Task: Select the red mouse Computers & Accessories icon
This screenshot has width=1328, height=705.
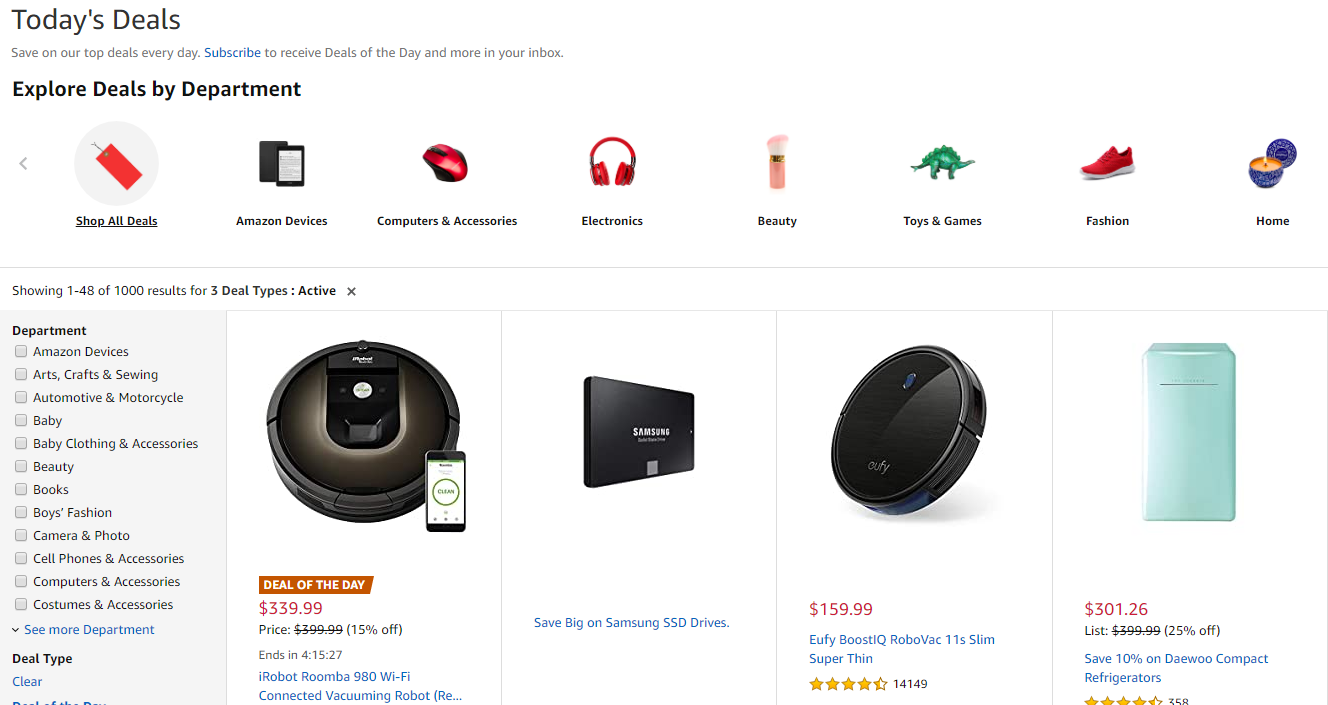Action: coord(445,163)
